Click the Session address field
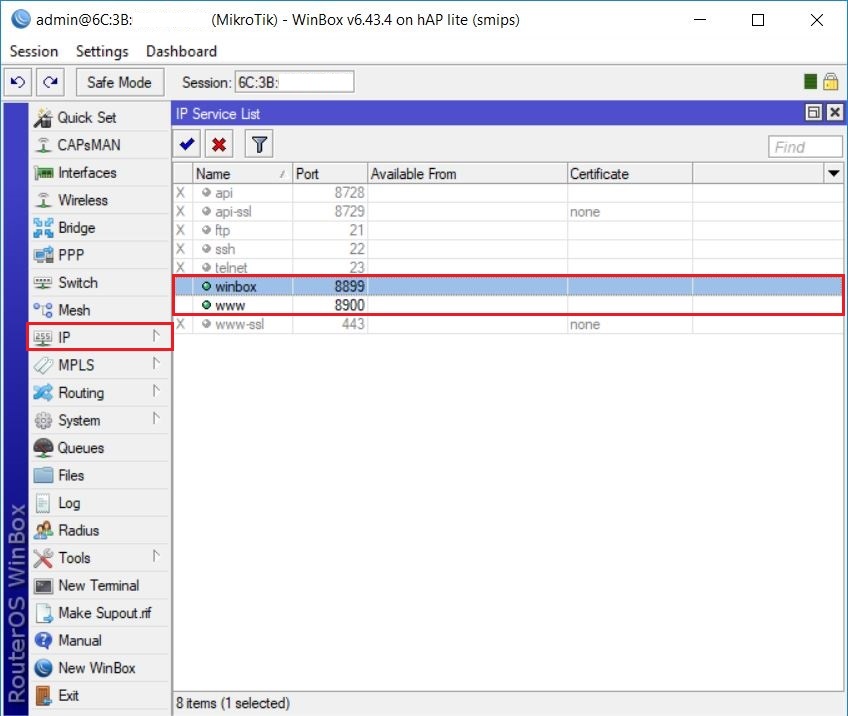 295,82
